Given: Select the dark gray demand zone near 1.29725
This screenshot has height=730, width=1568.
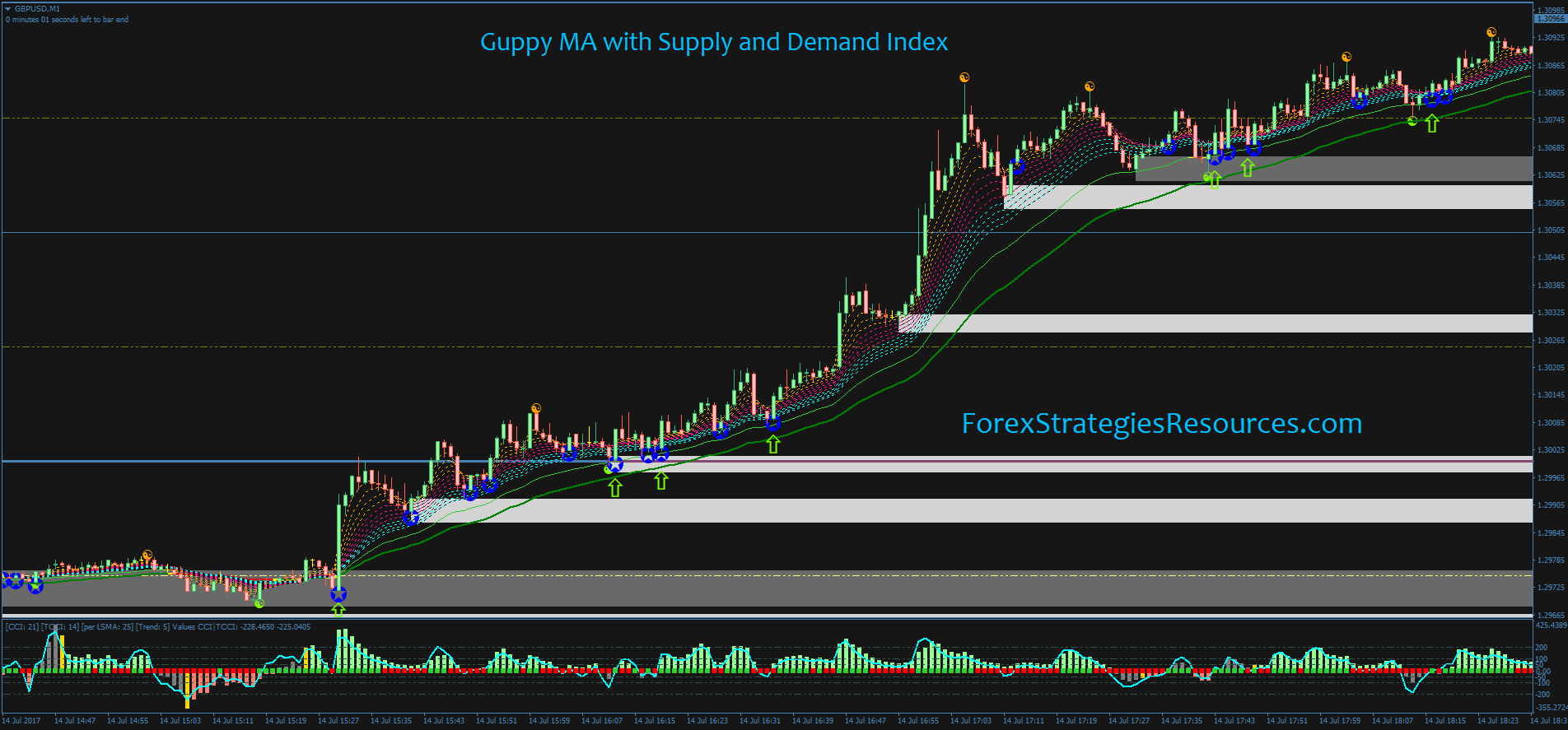Looking at the screenshot, I should (x=767, y=589).
